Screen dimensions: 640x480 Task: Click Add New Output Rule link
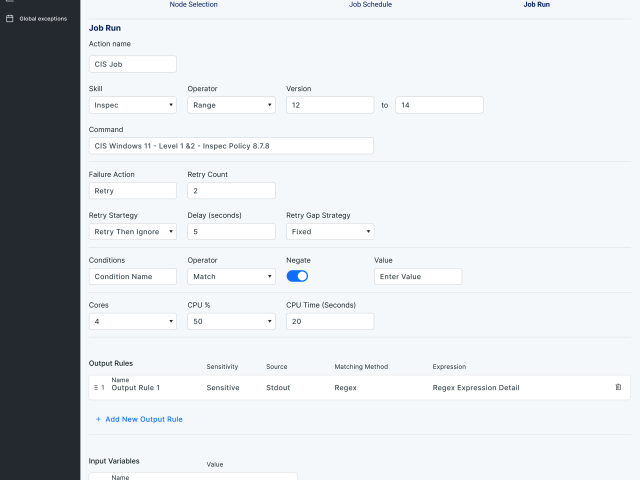pyautogui.click(x=143, y=419)
